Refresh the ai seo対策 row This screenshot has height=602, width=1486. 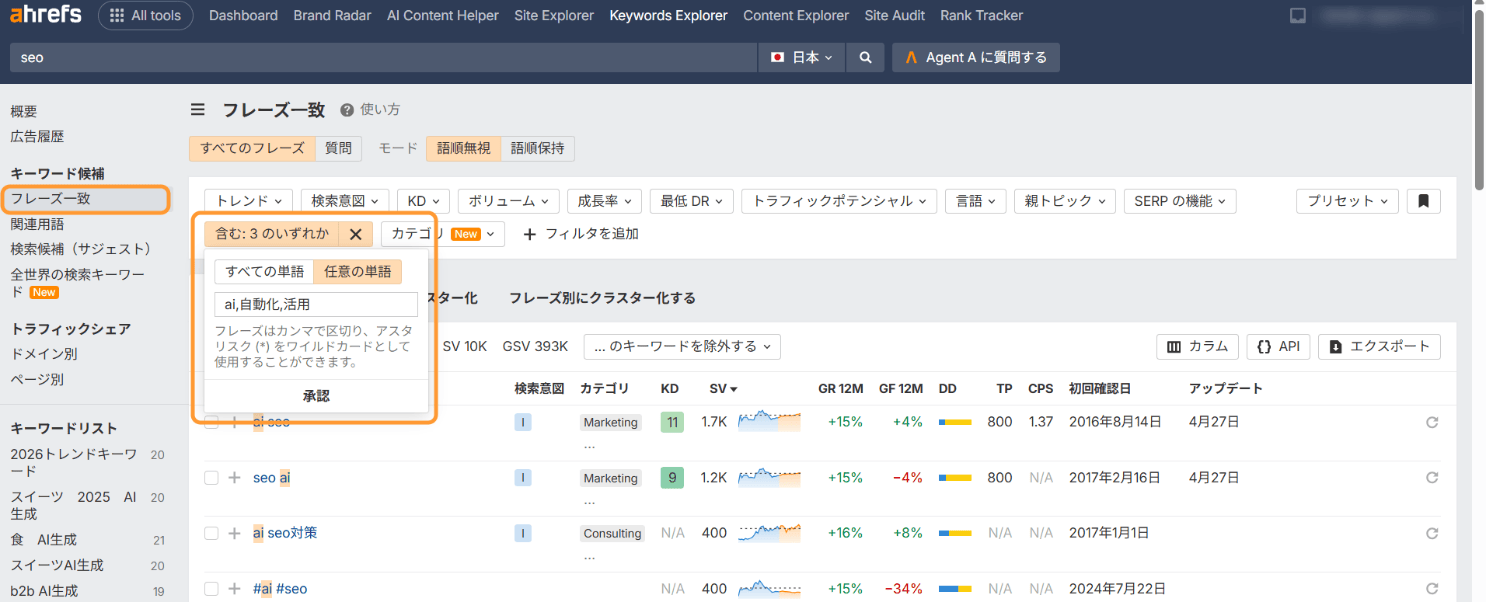pyautogui.click(x=1432, y=533)
